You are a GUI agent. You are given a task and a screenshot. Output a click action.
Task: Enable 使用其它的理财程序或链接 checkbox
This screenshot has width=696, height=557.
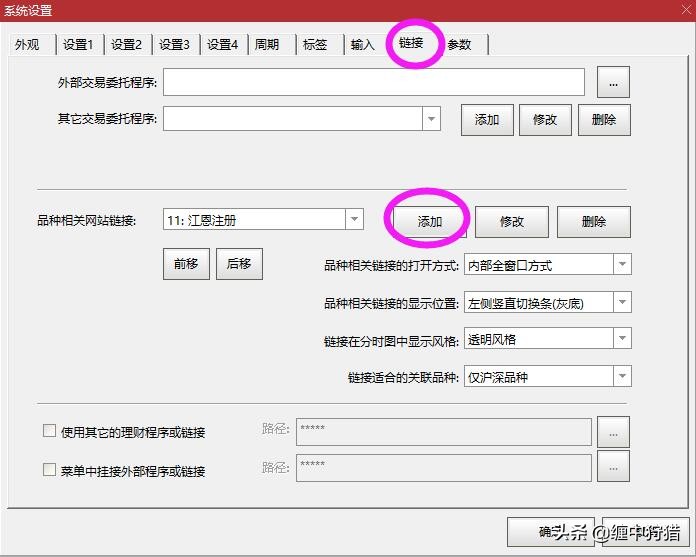click(x=49, y=431)
